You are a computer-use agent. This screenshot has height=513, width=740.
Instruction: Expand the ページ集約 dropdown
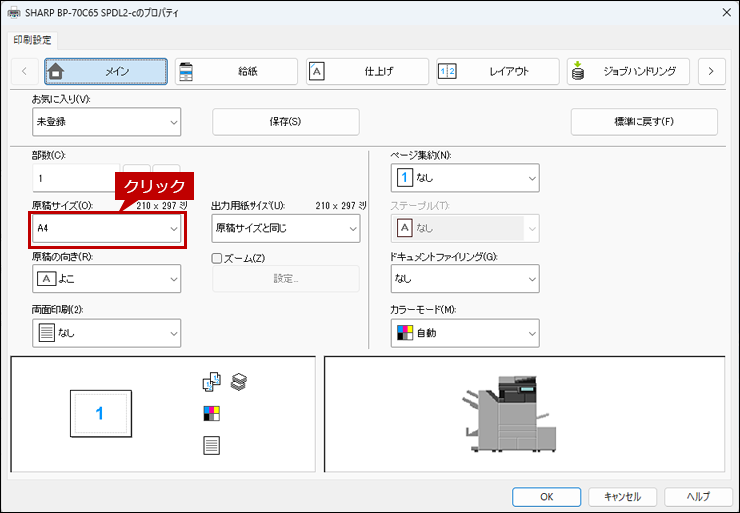coord(464,177)
